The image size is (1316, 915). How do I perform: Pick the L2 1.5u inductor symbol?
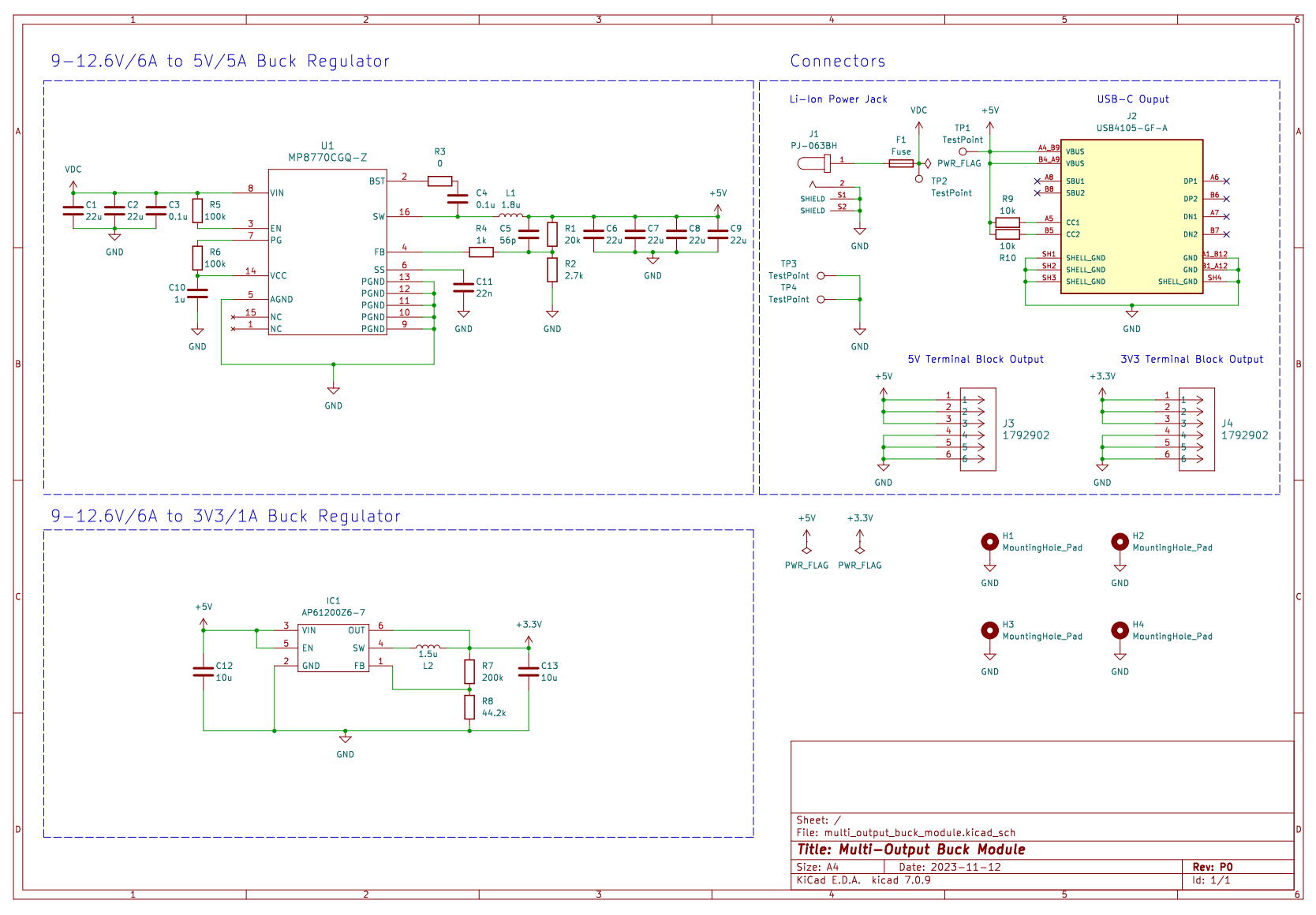(428, 647)
